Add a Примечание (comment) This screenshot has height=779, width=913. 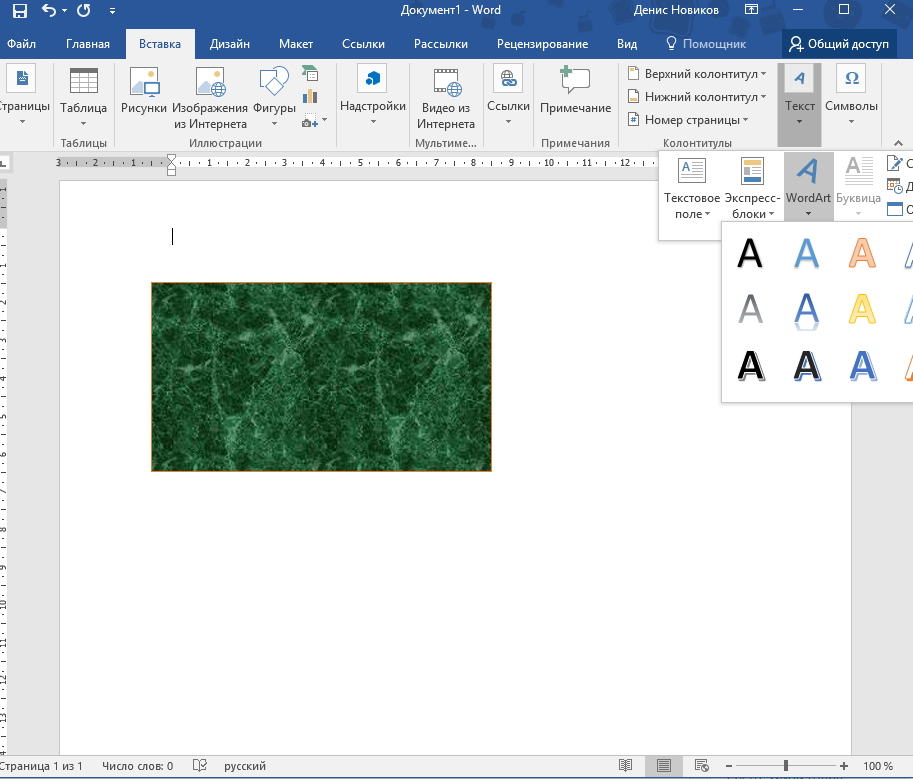point(575,92)
